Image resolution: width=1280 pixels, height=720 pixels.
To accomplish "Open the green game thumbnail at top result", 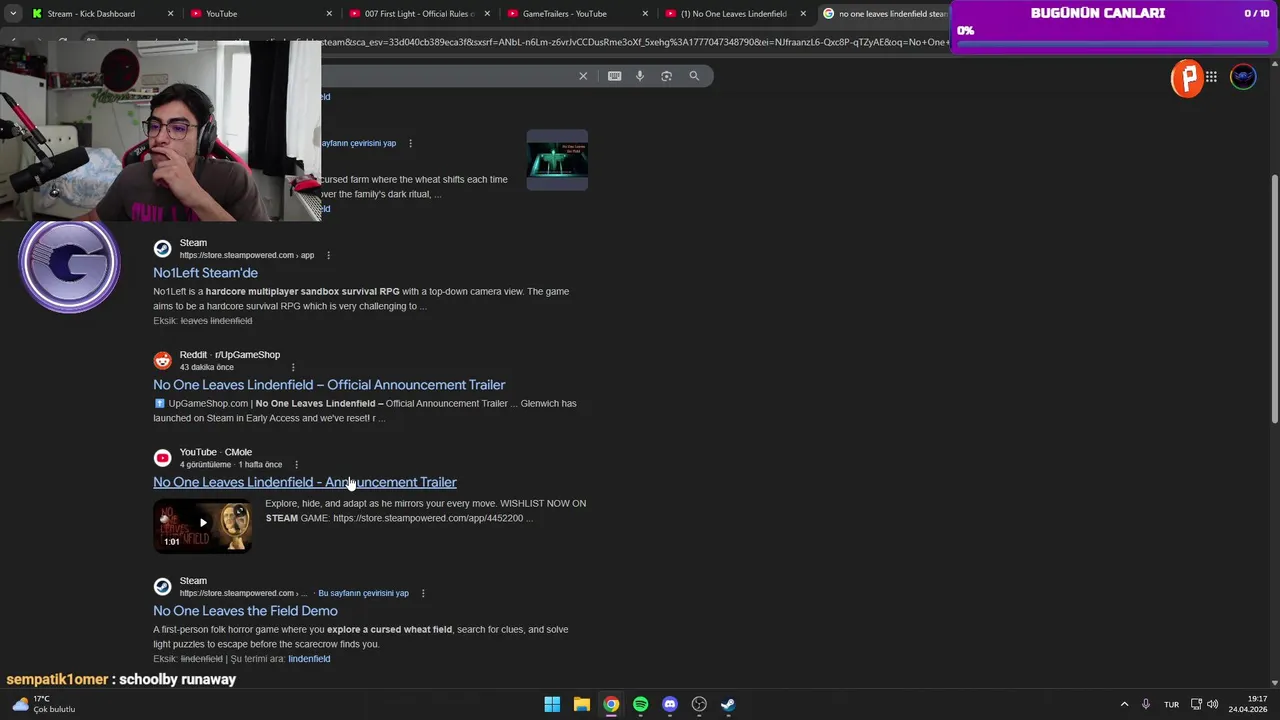I will point(557,160).
